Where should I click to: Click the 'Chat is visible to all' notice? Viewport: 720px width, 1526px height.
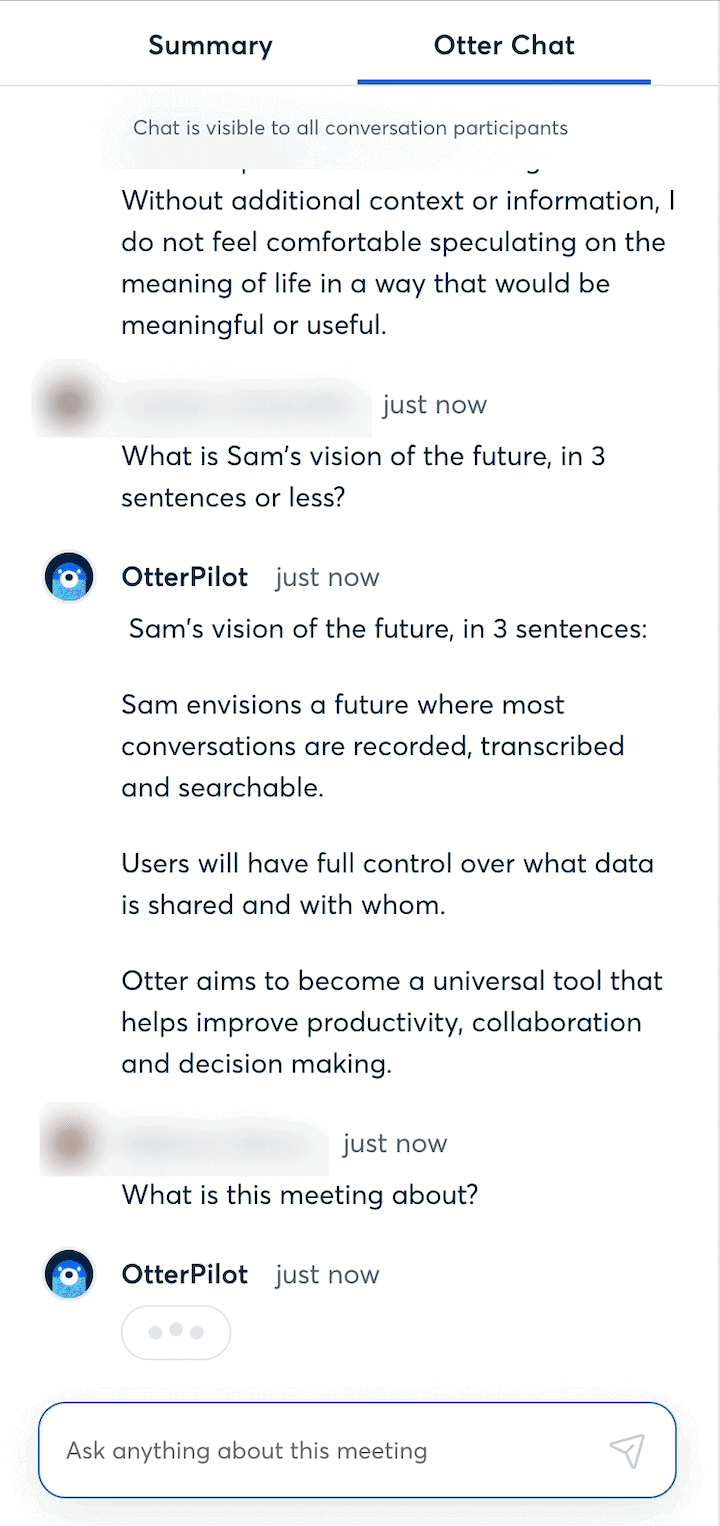[x=351, y=128]
